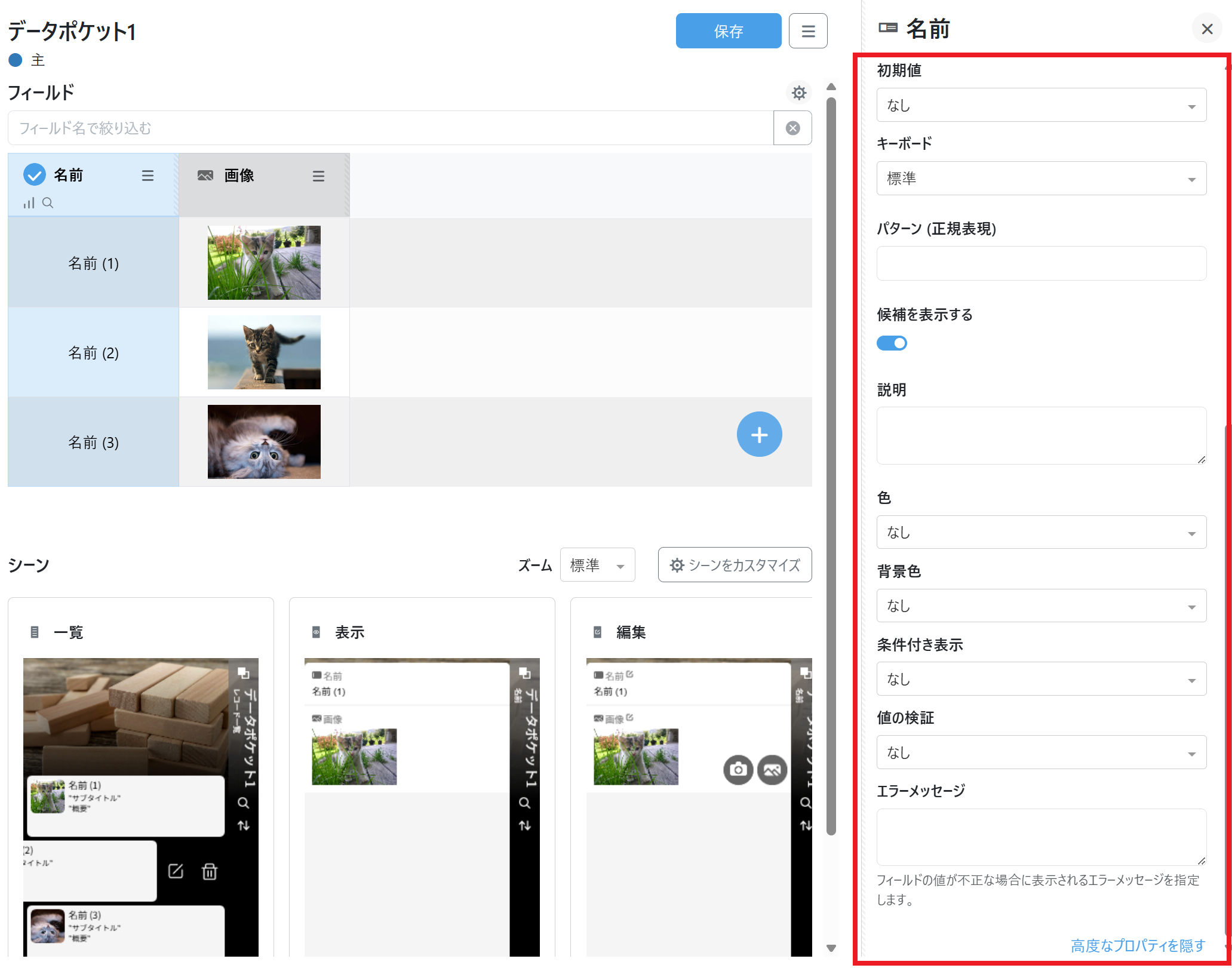Click the blue add record plus button
The image size is (1232, 968).
pyautogui.click(x=758, y=435)
